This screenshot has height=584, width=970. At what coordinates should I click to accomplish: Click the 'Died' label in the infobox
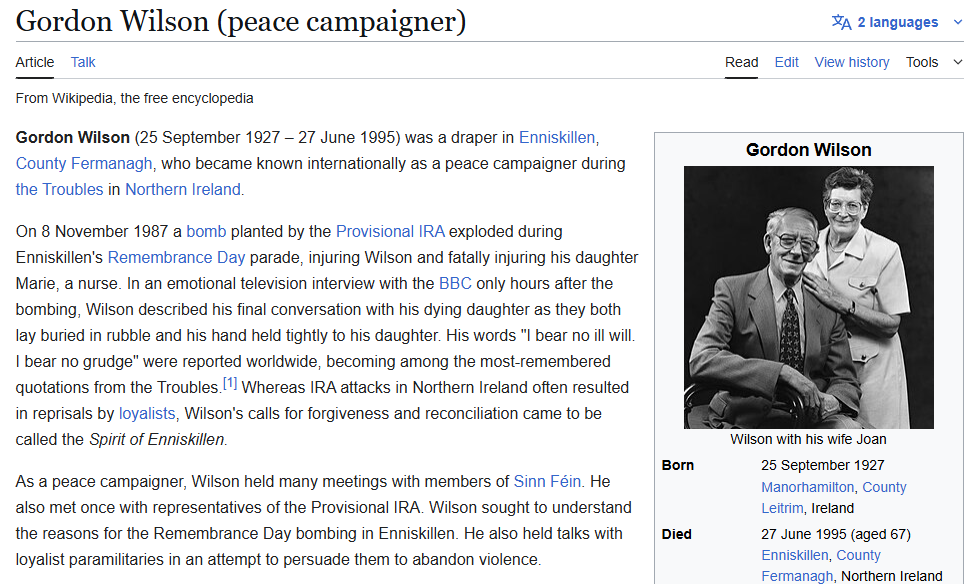point(676,534)
